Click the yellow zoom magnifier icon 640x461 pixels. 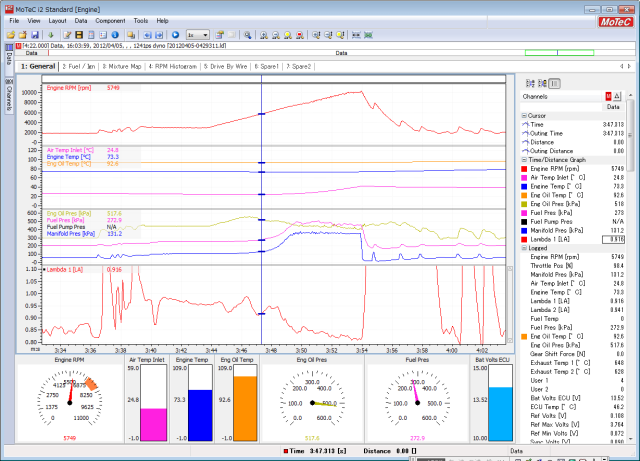(288, 35)
